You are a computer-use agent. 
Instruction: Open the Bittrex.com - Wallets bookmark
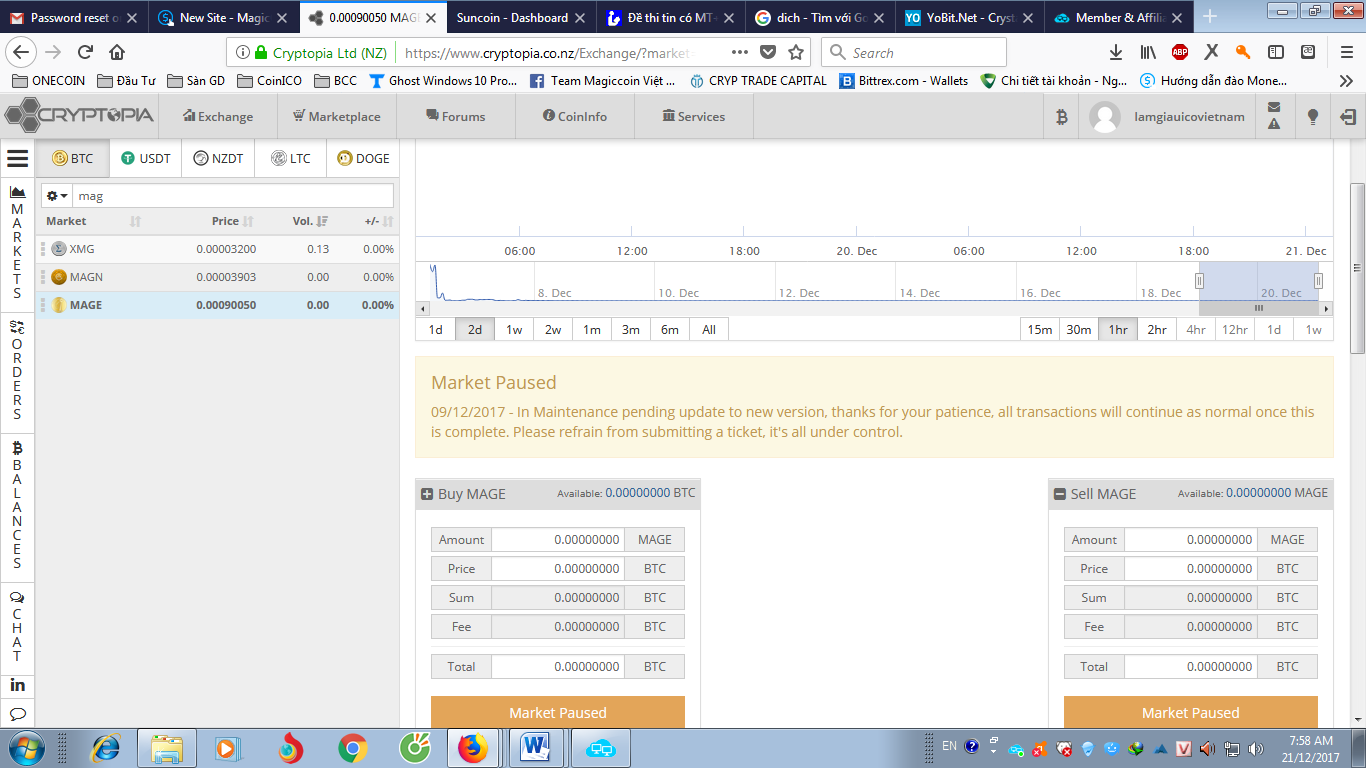click(903, 81)
